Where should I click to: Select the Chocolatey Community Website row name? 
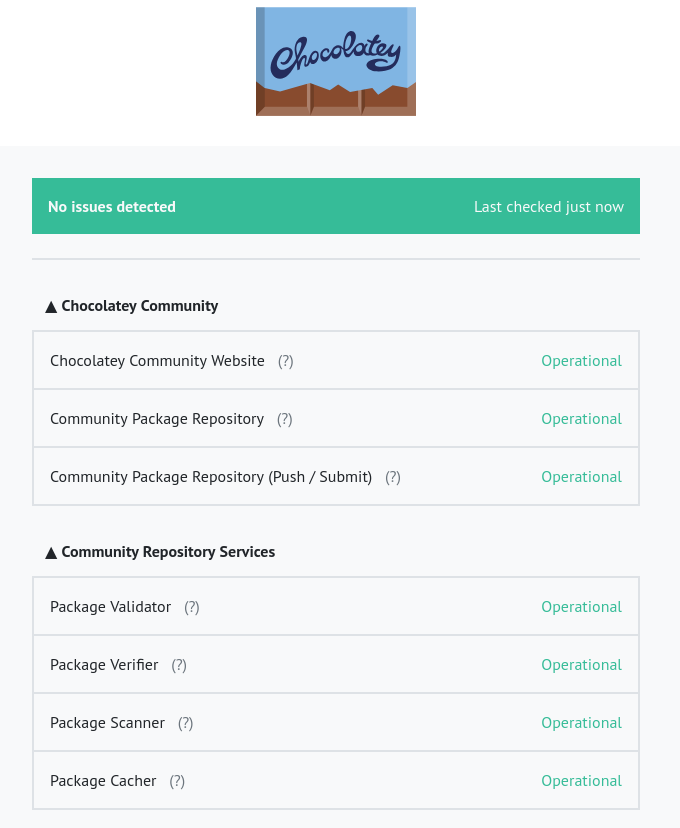pyautogui.click(x=157, y=361)
